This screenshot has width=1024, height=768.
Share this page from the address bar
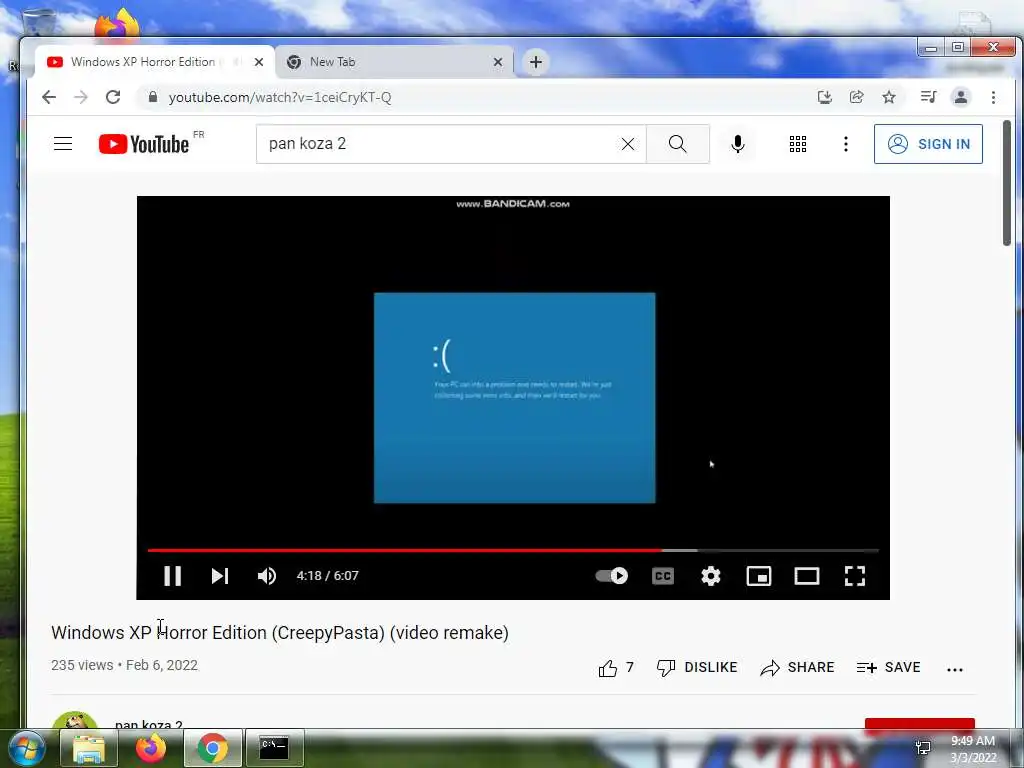click(x=856, y=97)
